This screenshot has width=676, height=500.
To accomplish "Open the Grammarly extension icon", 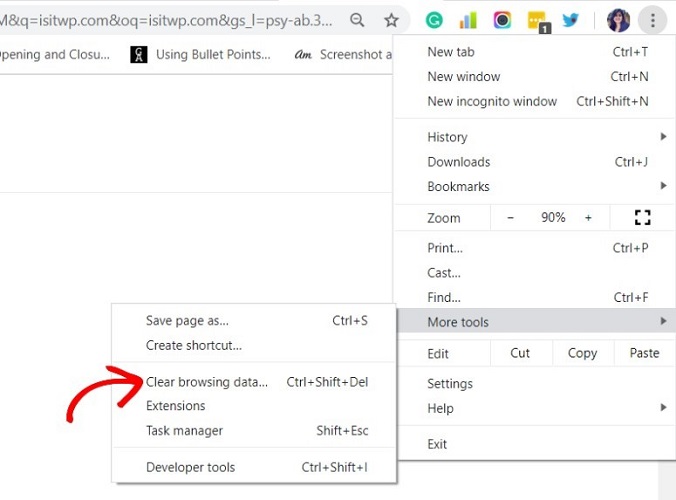I will point(434,20).
